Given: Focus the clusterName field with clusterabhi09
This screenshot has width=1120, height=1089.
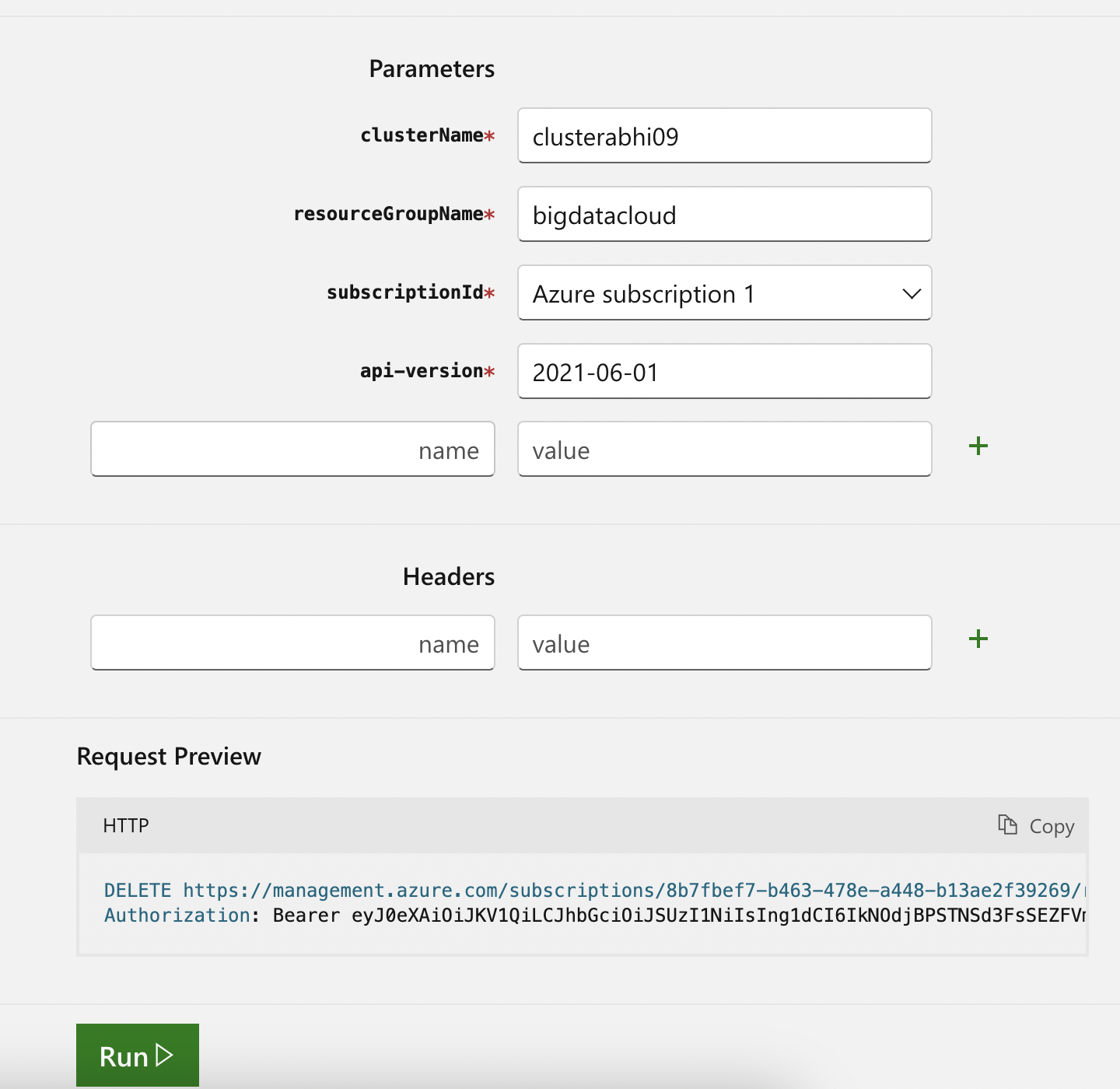Looking at the screenshot, I should [724, 136].
